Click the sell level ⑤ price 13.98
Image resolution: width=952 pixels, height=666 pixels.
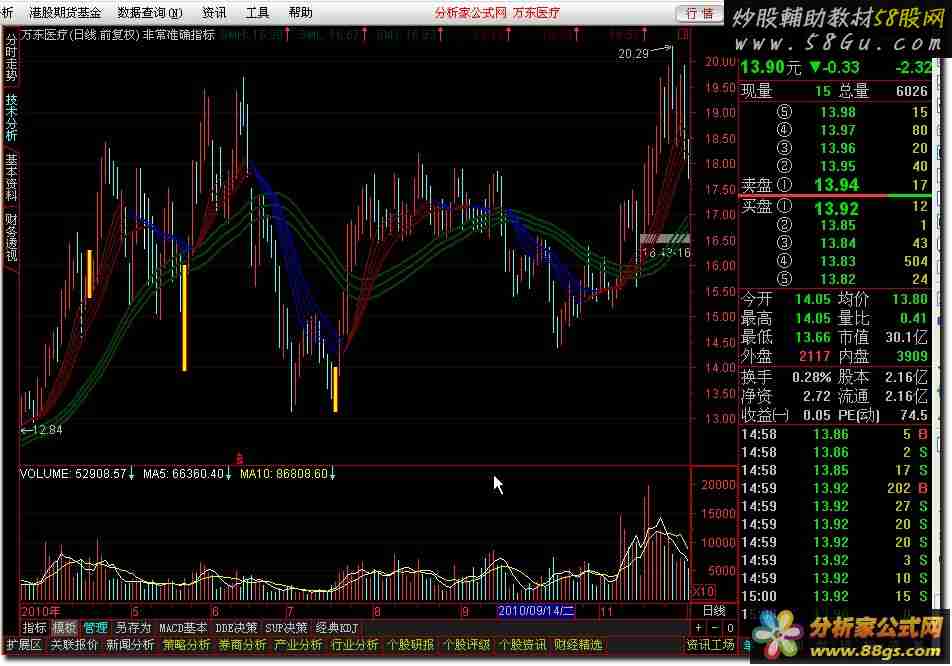[x=837, y=112]
